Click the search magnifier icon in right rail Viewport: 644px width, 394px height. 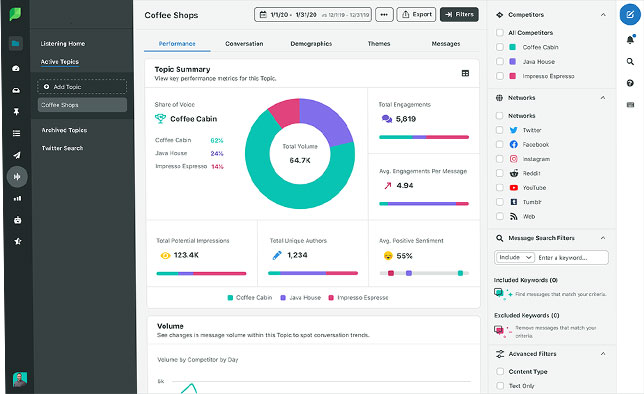click(x=630, y=62)
